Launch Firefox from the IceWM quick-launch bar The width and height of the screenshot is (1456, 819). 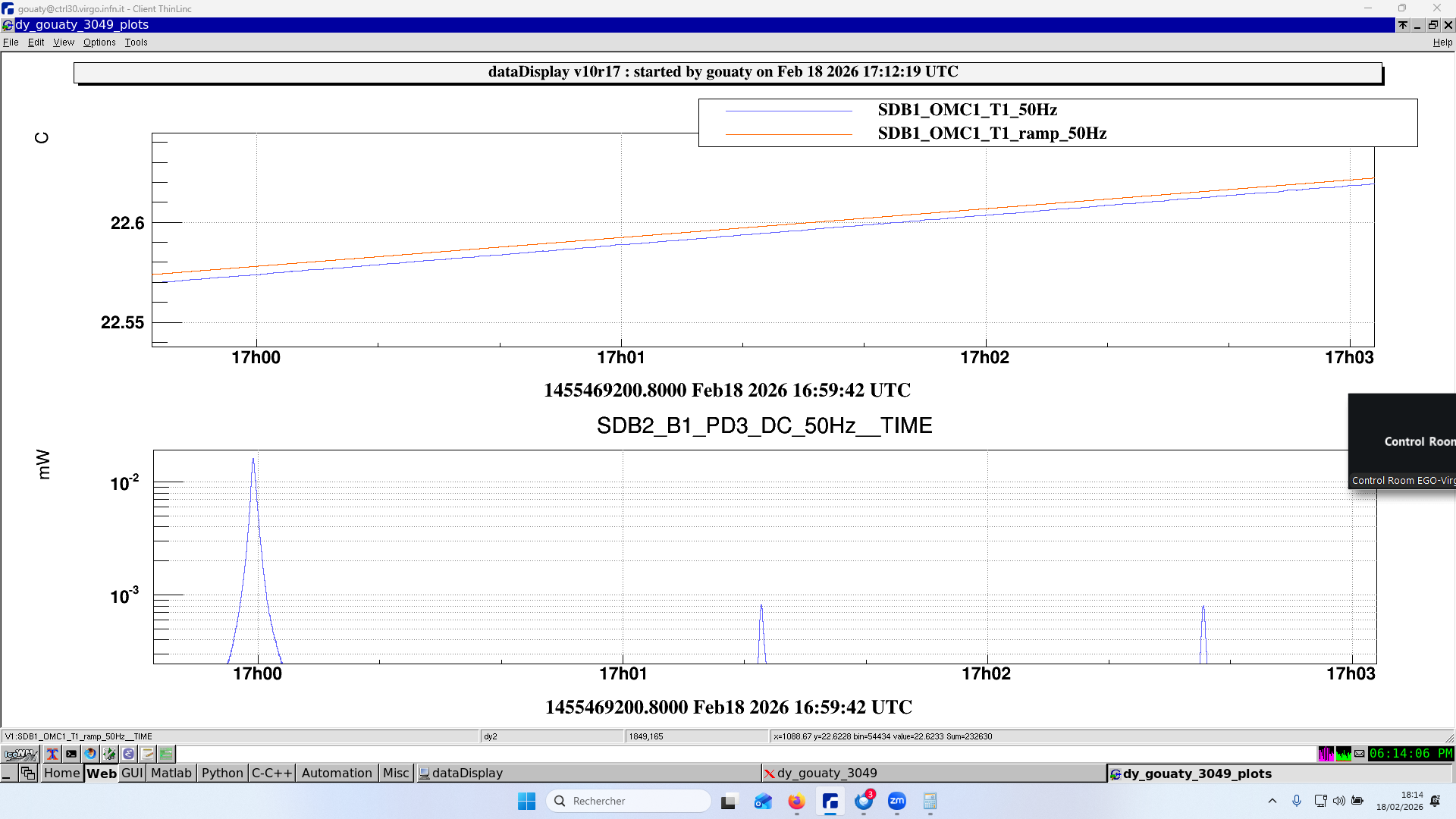[90, 754]
